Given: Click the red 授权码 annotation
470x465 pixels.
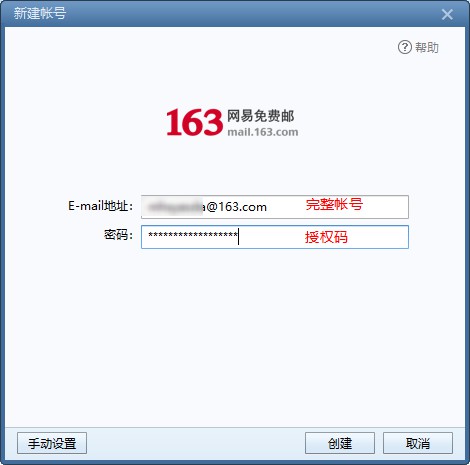Looking at the screenshot, I should click(326, 237).
